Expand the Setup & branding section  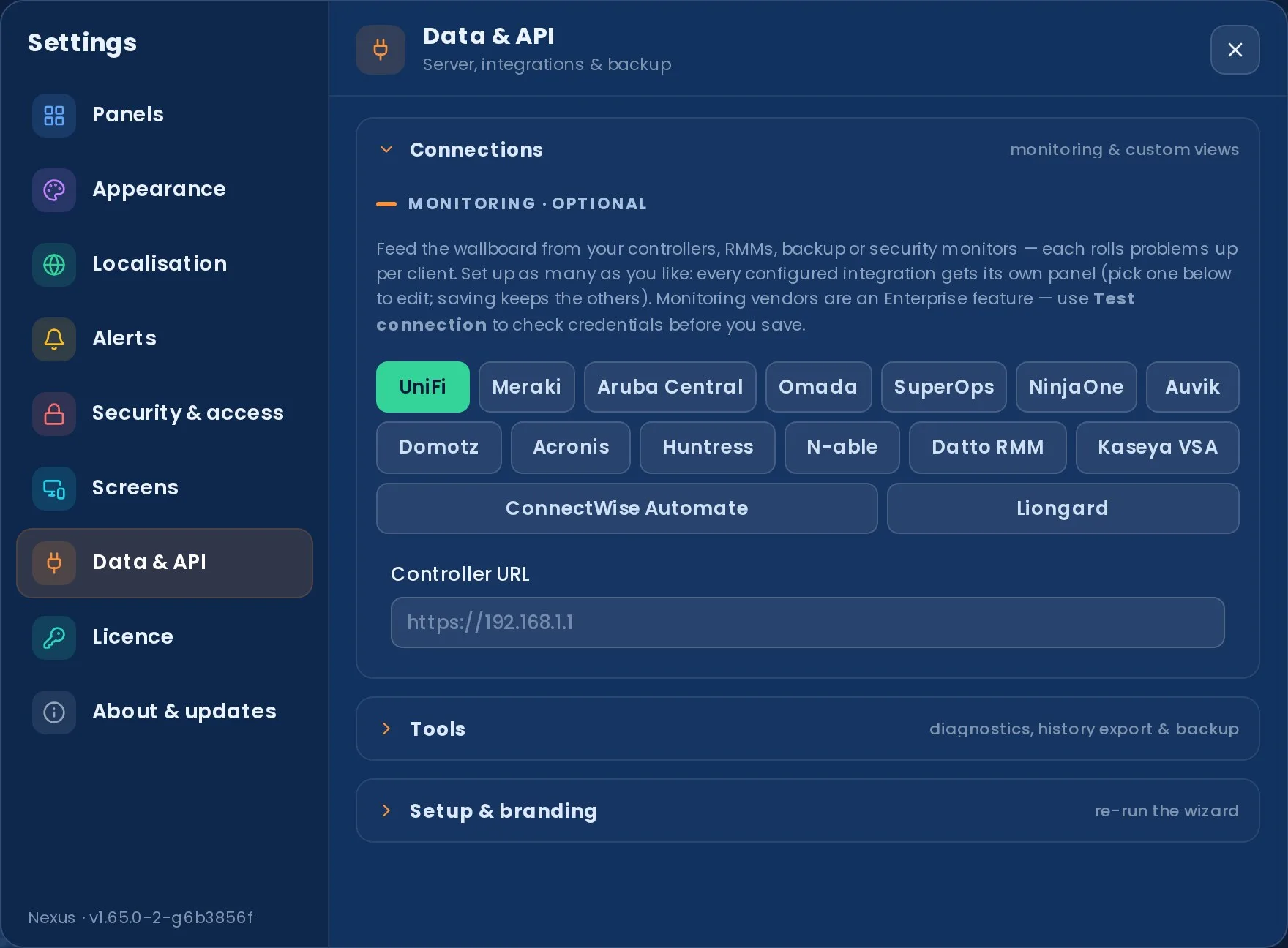(x=807, y=810)
